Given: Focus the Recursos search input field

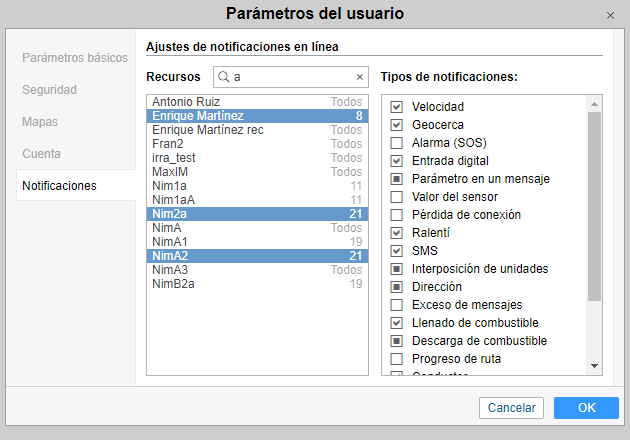Looking at the screenshot, I should [x=290, y=77].
